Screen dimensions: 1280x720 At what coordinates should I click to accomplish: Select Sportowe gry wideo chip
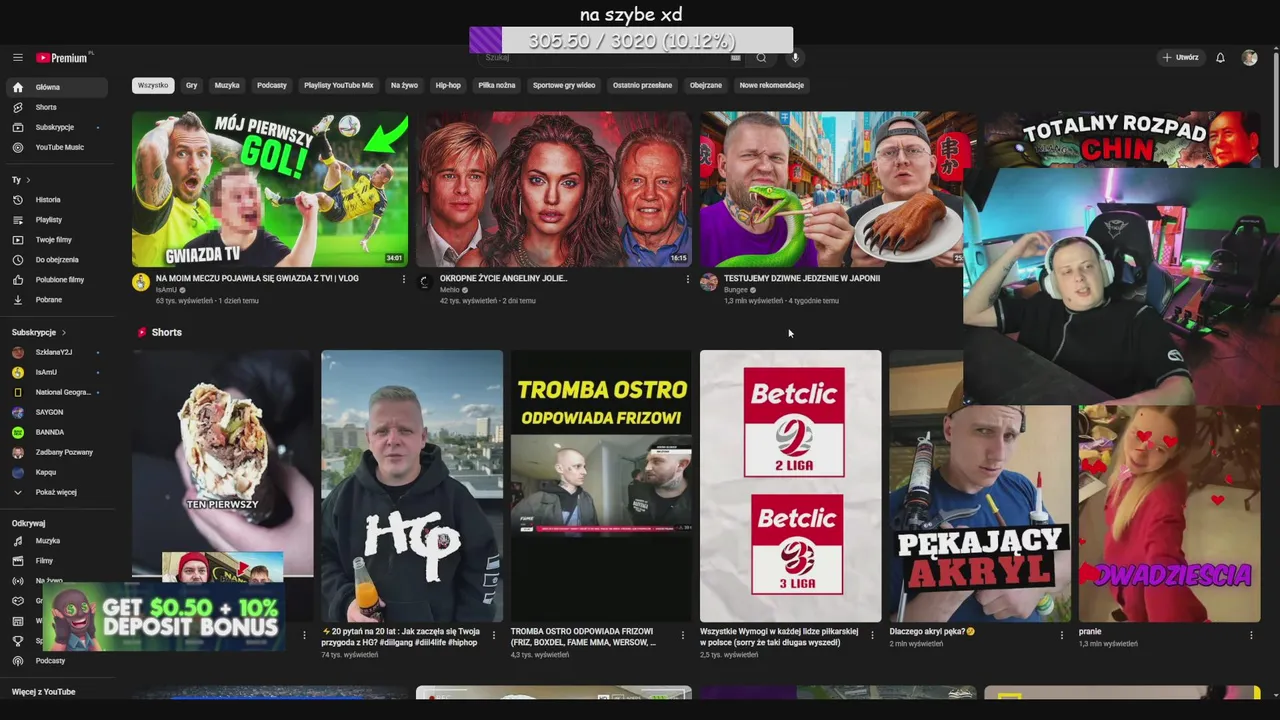click(564, 86)
